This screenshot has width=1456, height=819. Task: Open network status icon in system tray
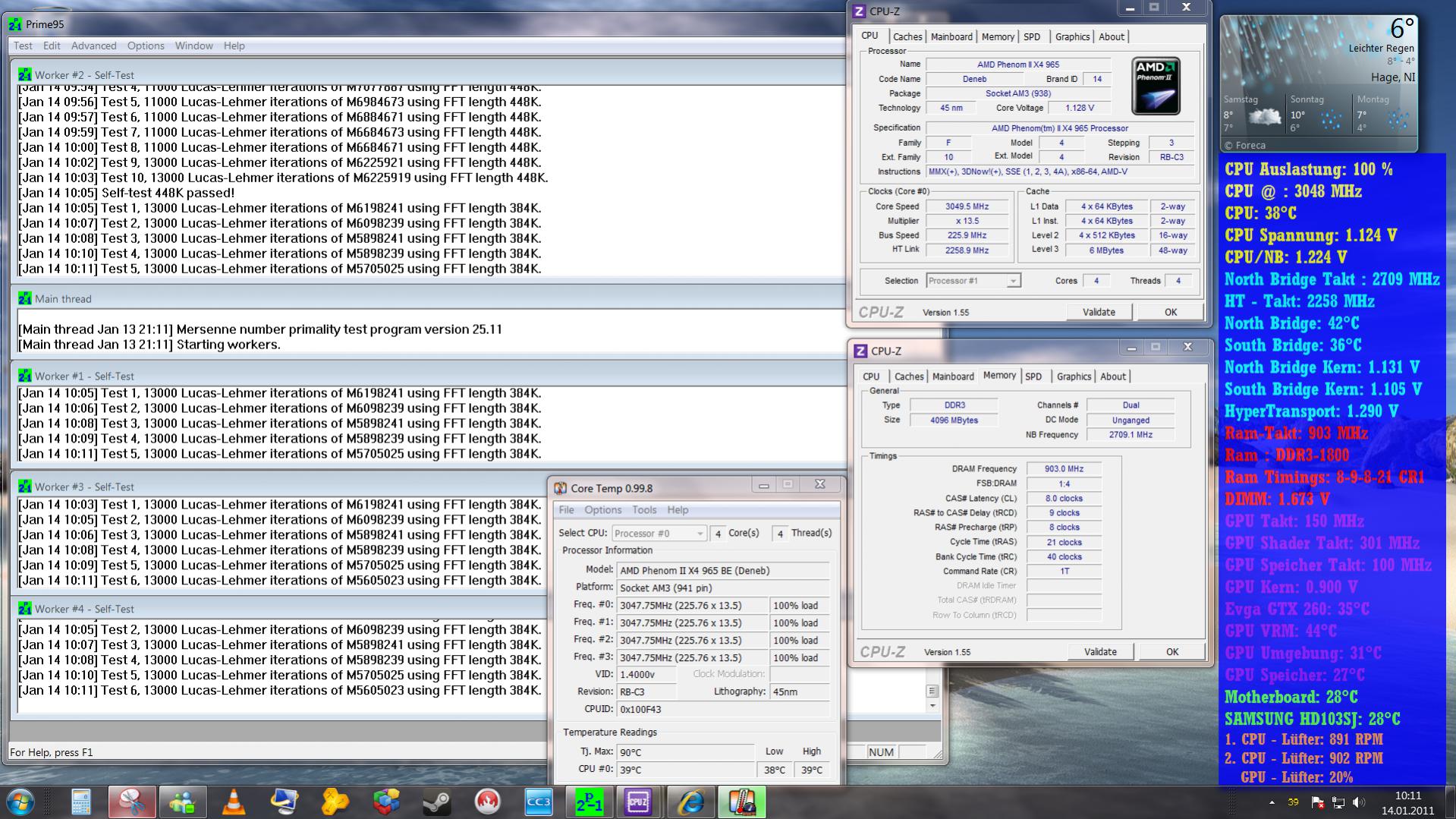pyautogui.click(x=1338, y=802)
